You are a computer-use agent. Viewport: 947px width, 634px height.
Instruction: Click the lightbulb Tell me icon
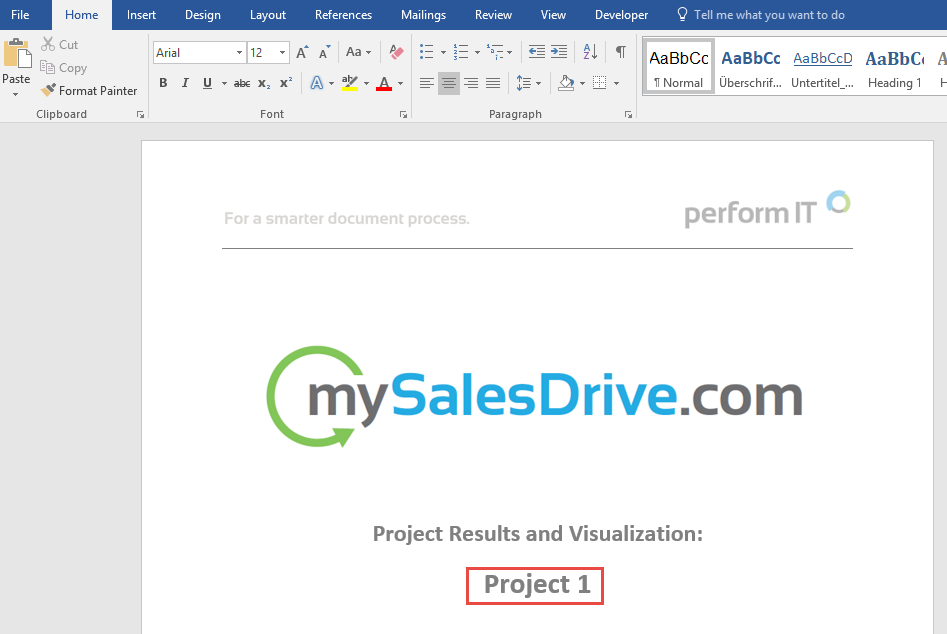pyautogui.click(x=682, y=14)
